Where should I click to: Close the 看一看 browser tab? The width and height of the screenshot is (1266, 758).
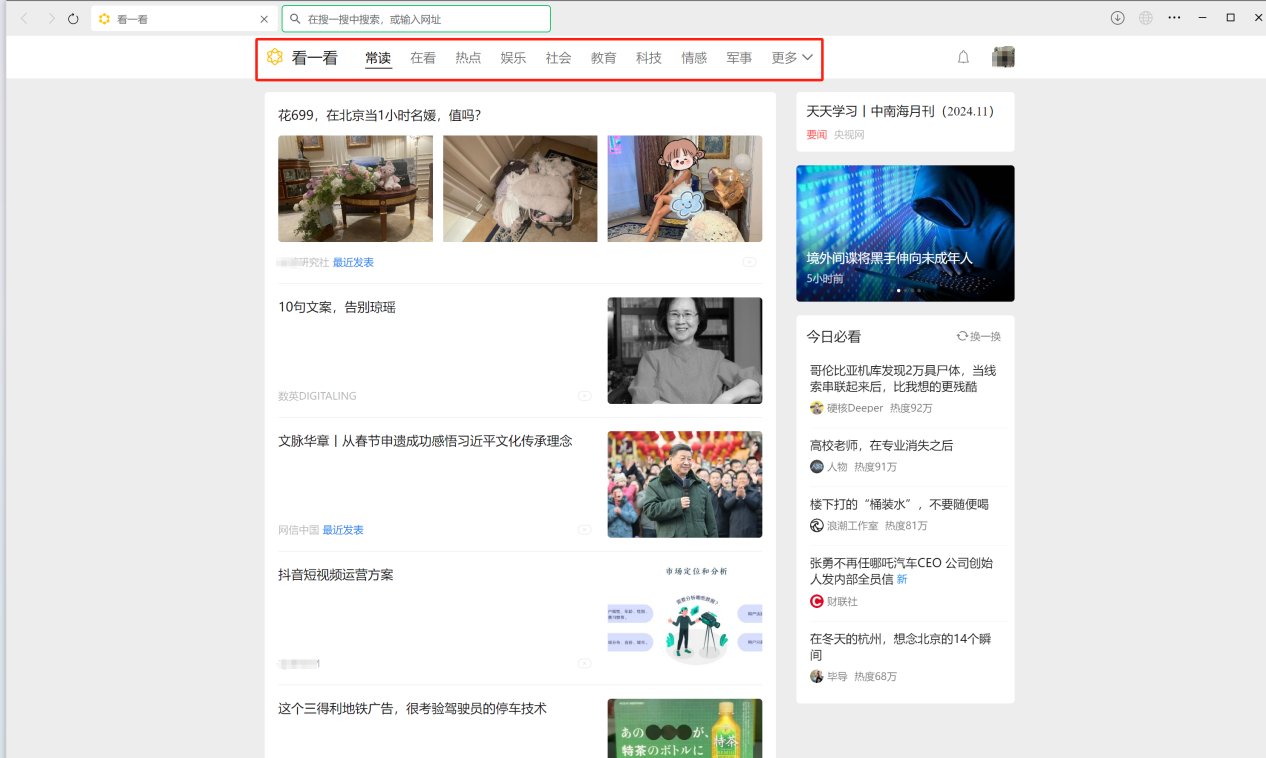pos(264,19)
